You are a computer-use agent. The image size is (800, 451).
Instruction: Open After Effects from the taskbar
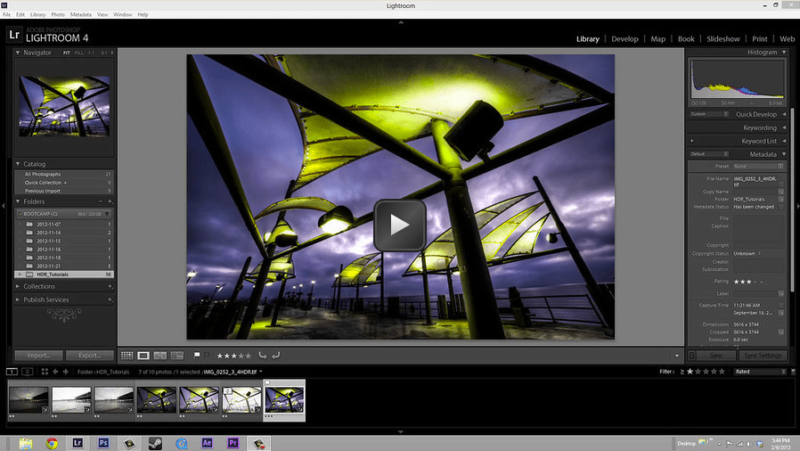point(207,443)
